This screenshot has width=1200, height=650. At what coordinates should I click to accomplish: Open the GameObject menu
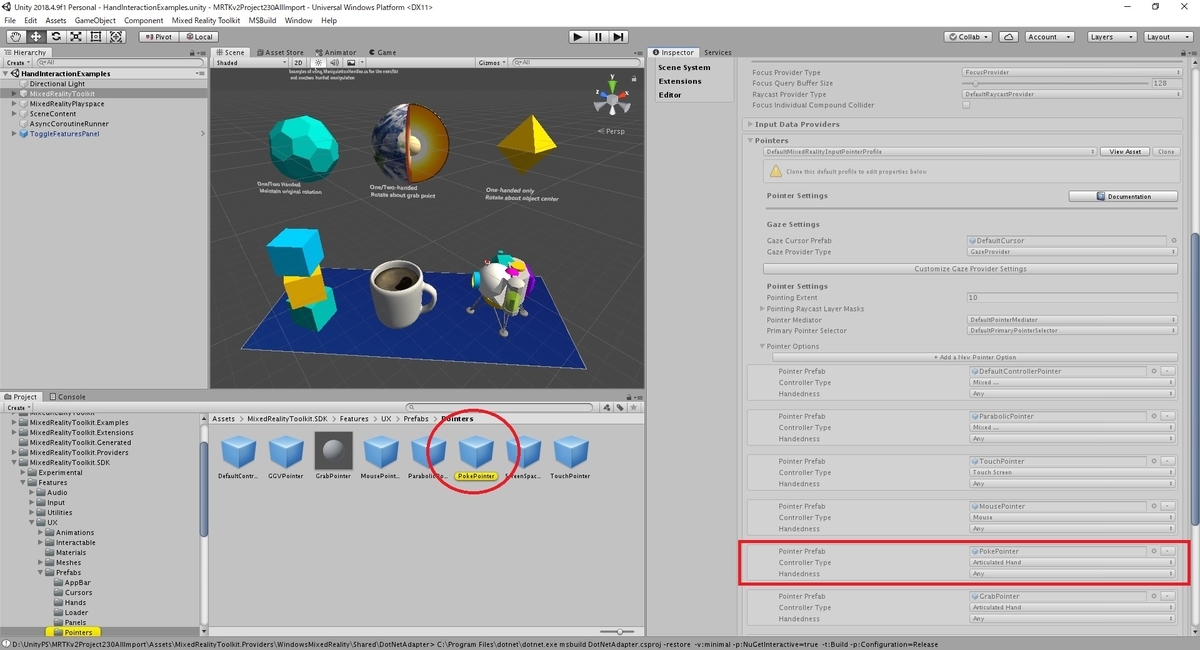(x=95, y=20)
